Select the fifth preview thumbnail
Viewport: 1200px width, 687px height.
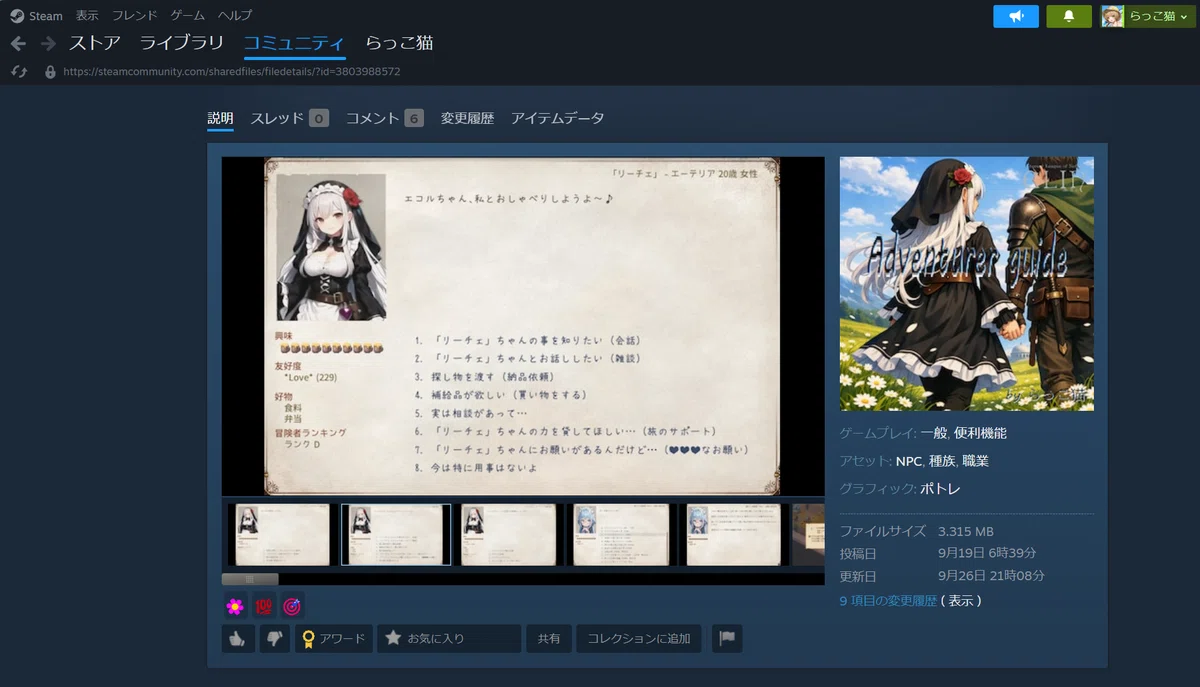pos(734,535)
